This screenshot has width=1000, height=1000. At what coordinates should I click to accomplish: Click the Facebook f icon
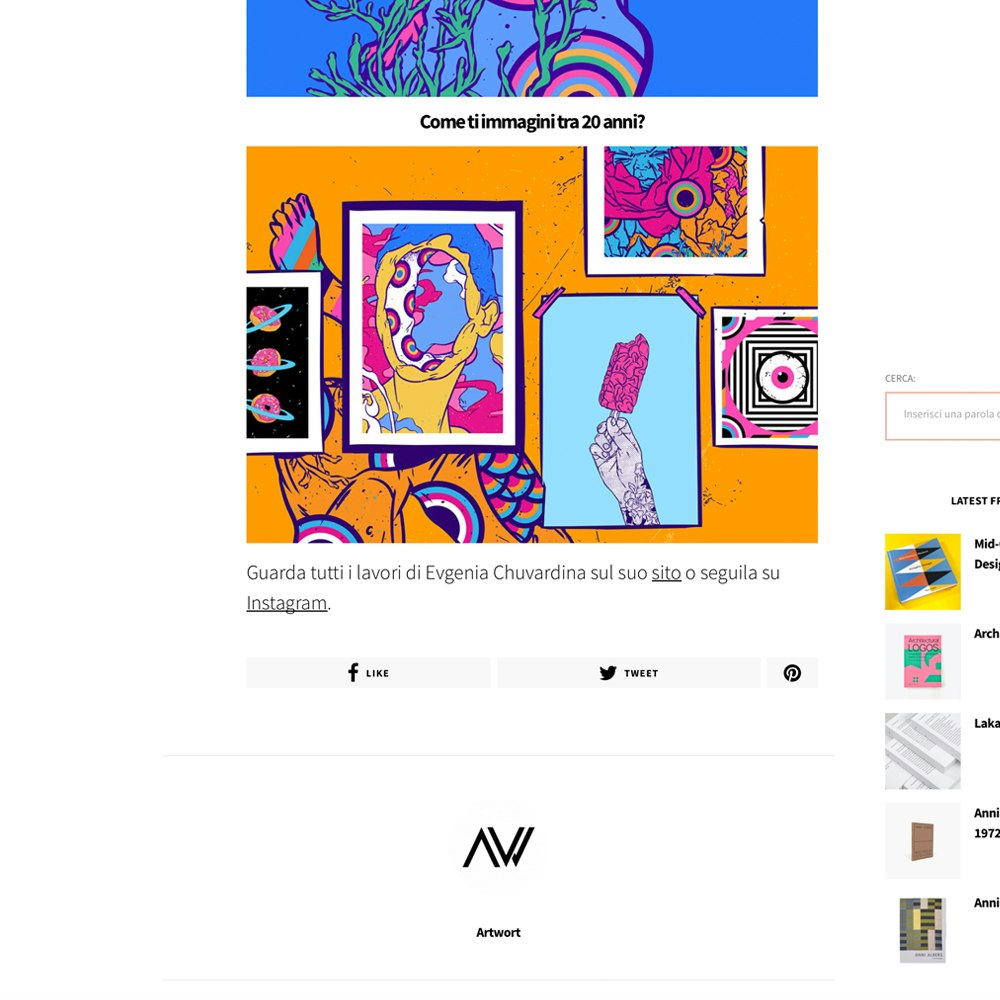point(353,672)
